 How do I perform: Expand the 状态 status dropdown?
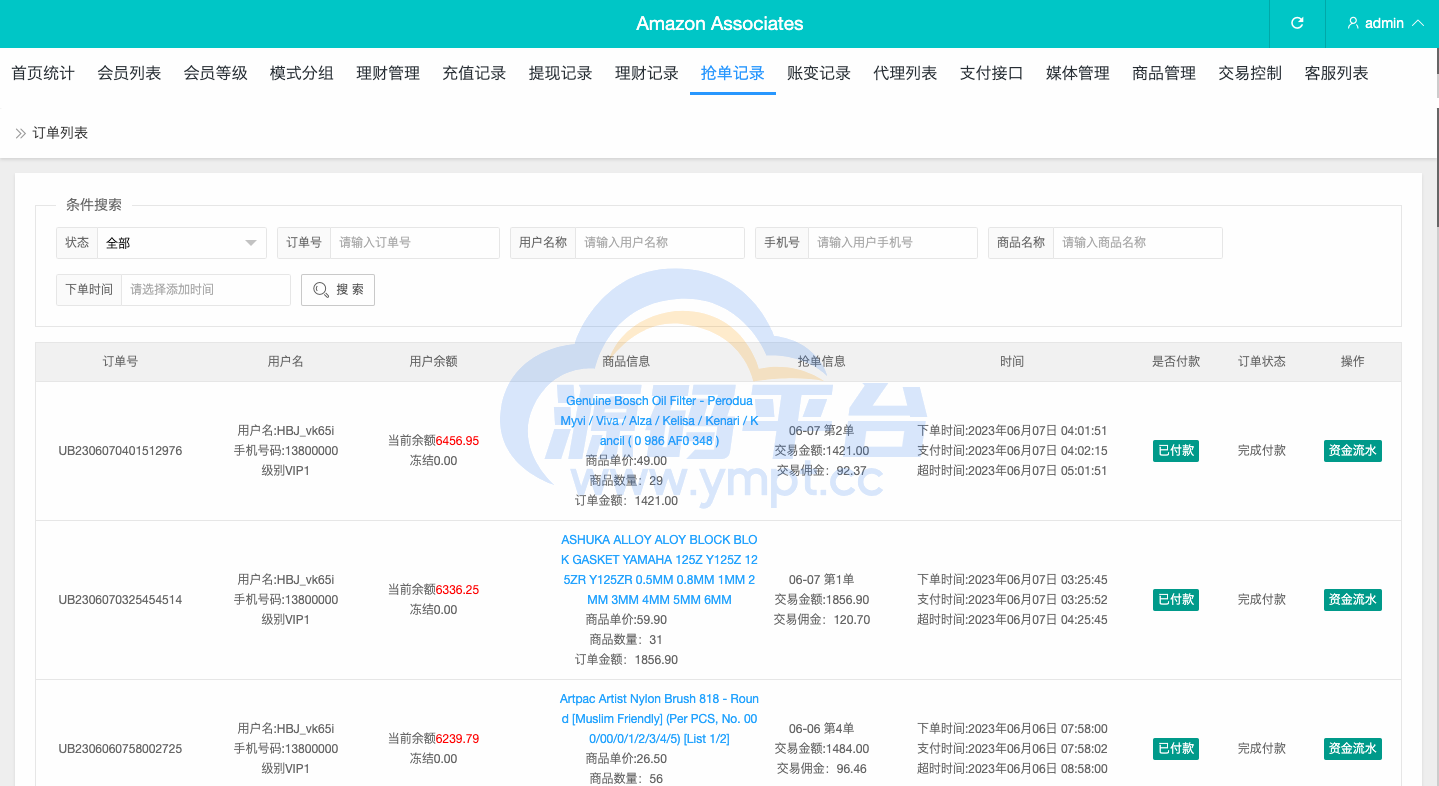click(181, 243)
